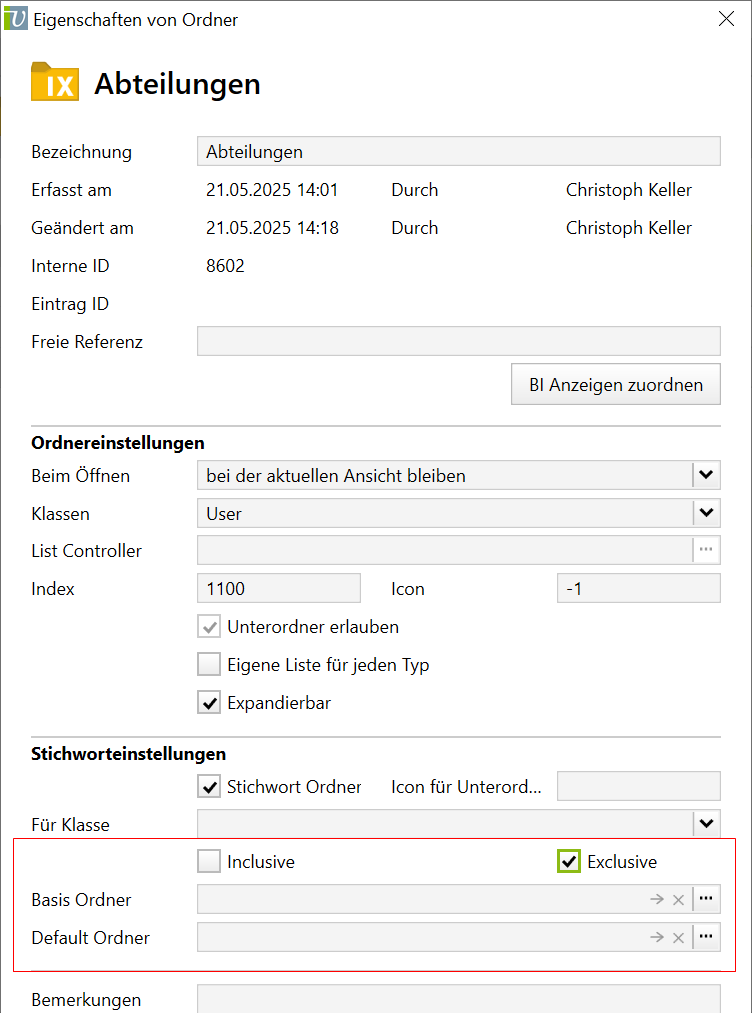Screen dimensions: 752x1013
Task: Enable Eigene Liste für jeden Typ
Action: point(209,665)
